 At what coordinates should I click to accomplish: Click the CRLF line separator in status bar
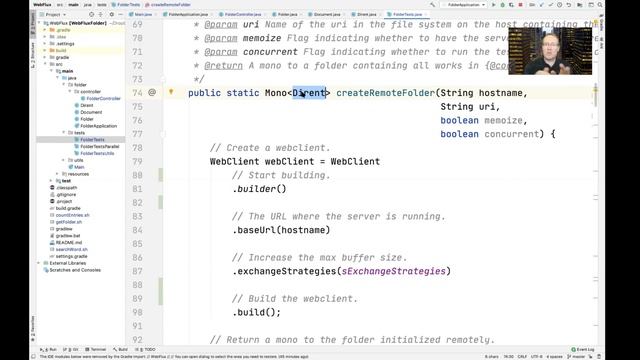tap(522, 357)
